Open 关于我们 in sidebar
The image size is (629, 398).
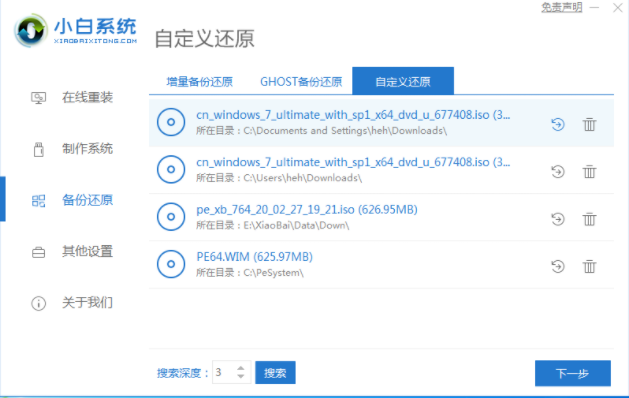tap(87, 303)
